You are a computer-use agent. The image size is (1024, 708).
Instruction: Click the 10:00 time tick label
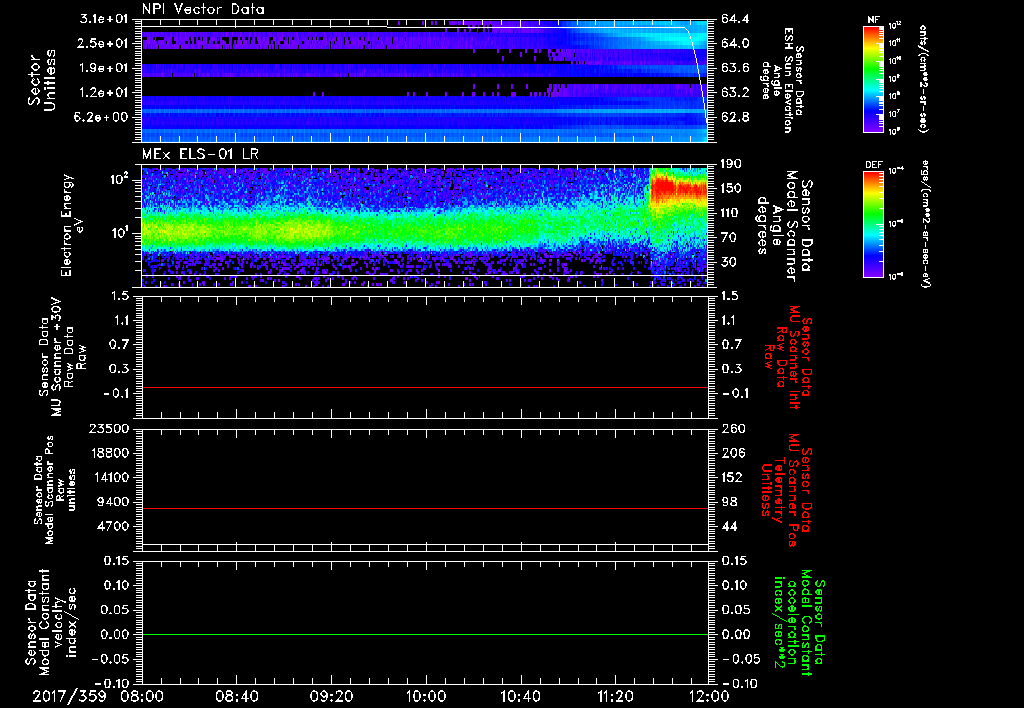(426, 695)
